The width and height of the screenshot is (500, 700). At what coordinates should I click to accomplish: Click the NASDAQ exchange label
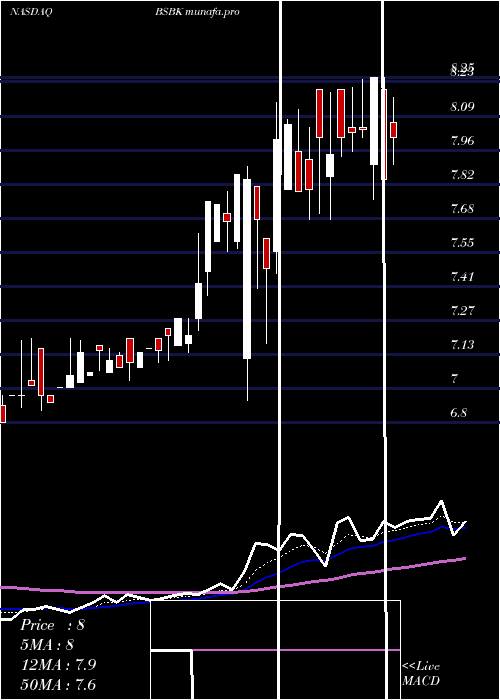coord(31,12)
